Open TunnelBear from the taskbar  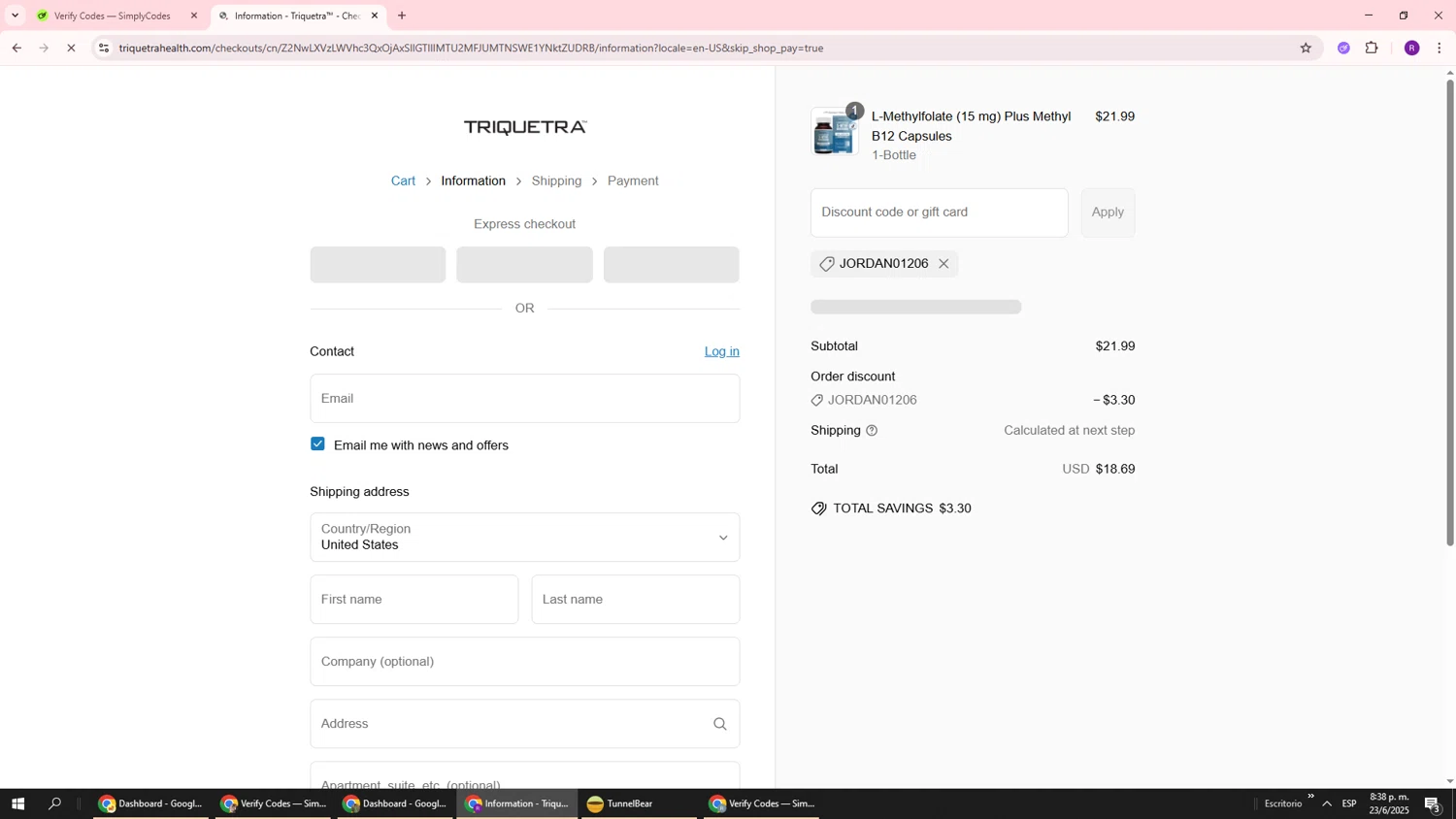(x=639, y=803)
